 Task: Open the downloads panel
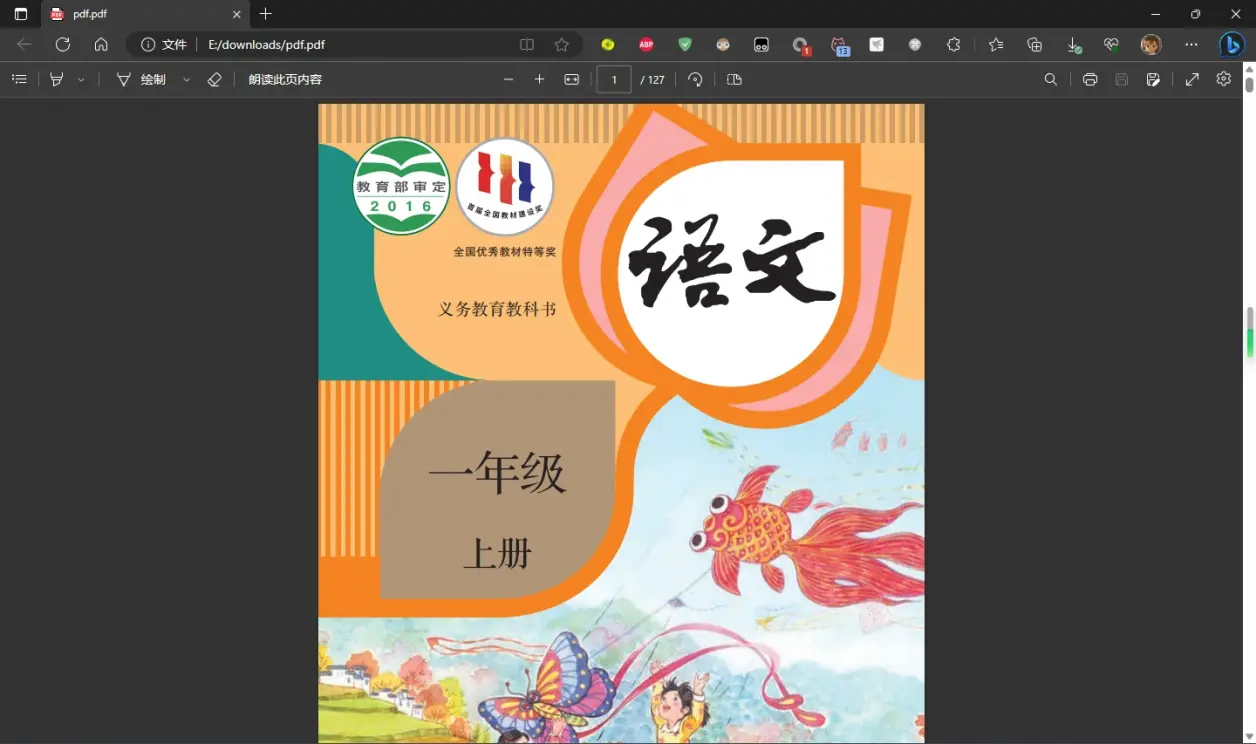tap(1073, 45)
